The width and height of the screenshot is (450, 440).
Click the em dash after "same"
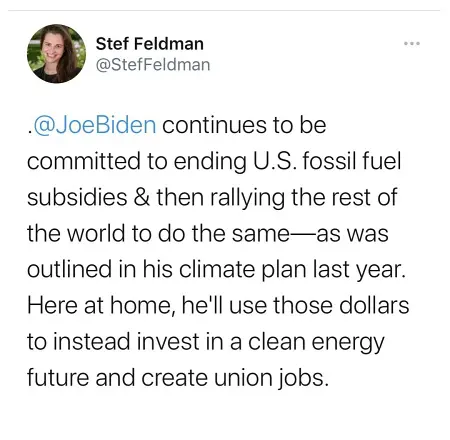tap(303, 235)
